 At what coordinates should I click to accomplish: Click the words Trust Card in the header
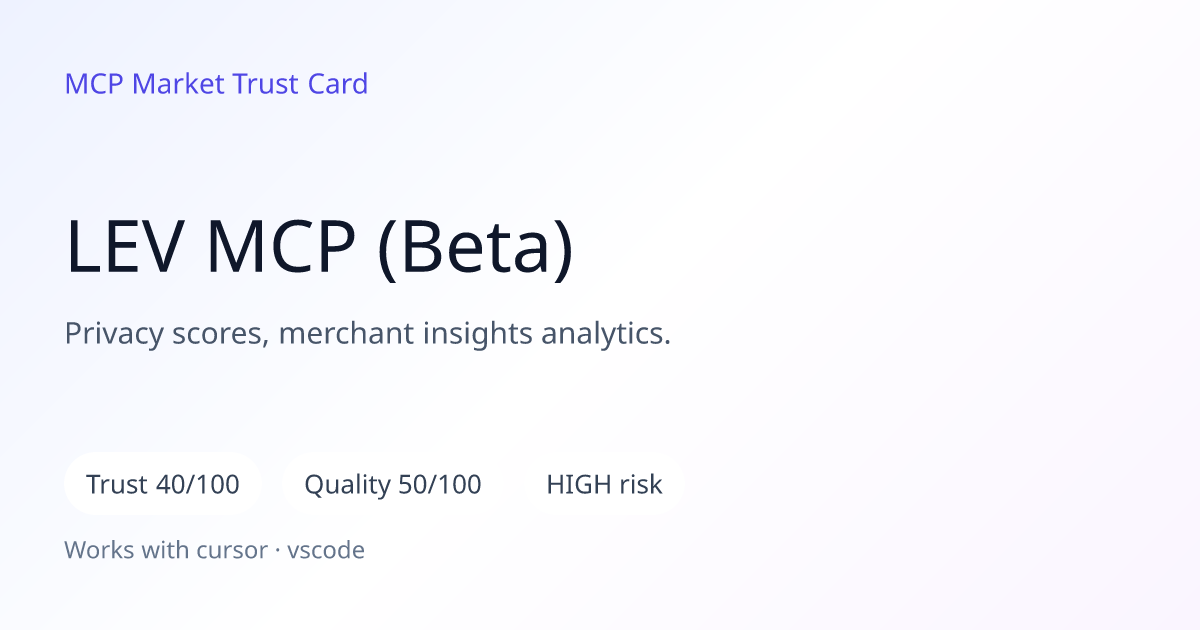point(300,84)
